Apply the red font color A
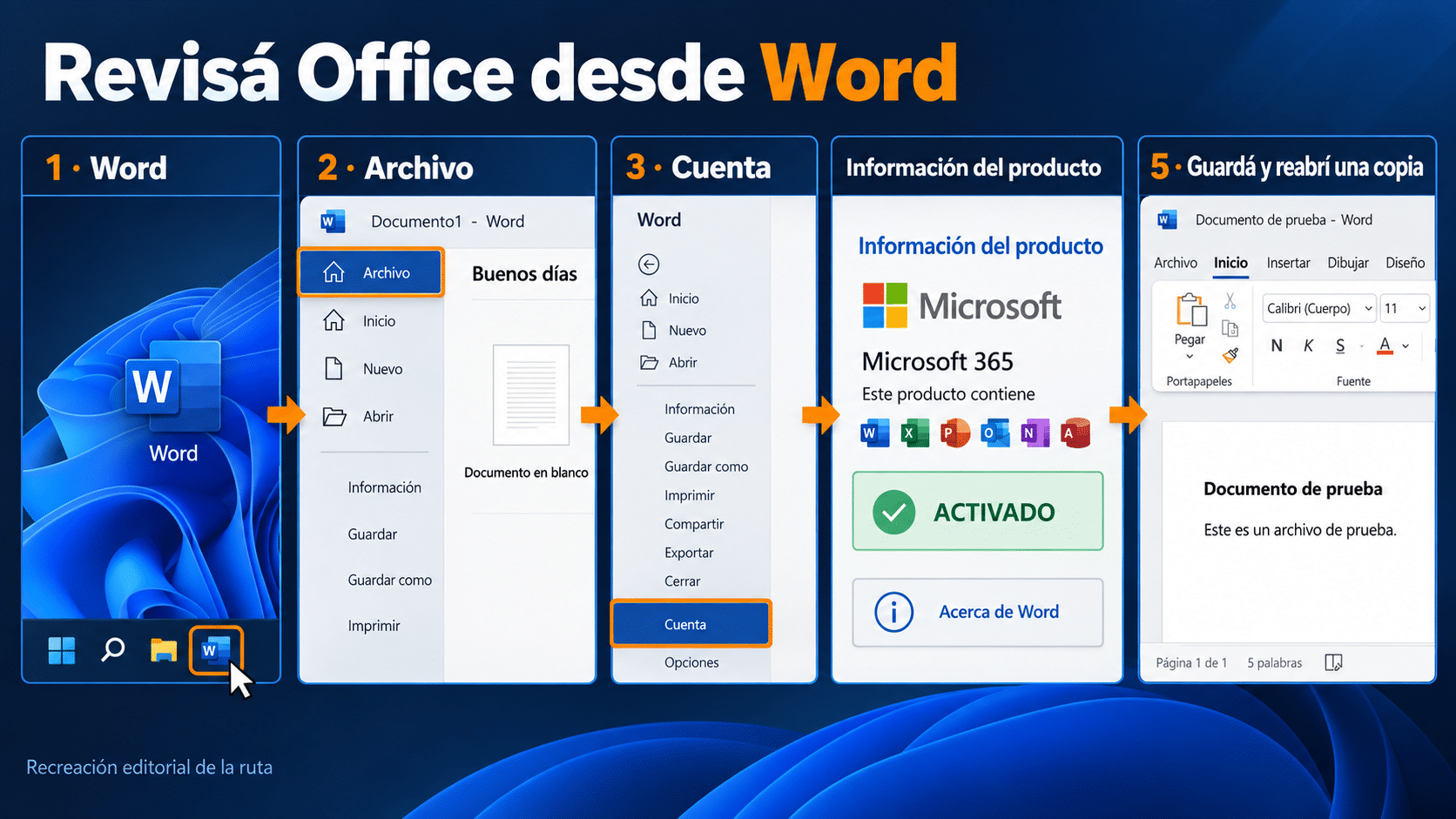Screen dimensions: 1456x819 (x=1385, y=346)
